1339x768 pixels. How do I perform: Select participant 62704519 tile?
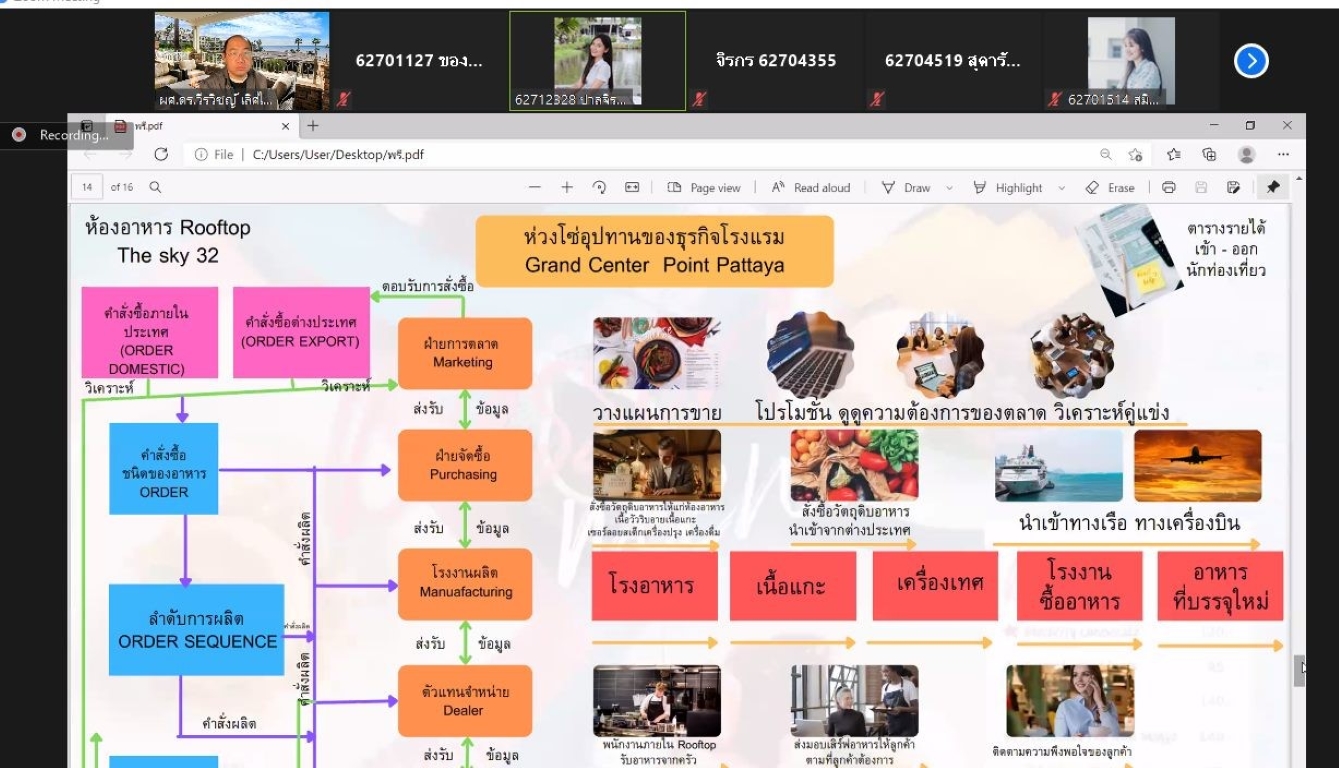(x=953, y=61)
